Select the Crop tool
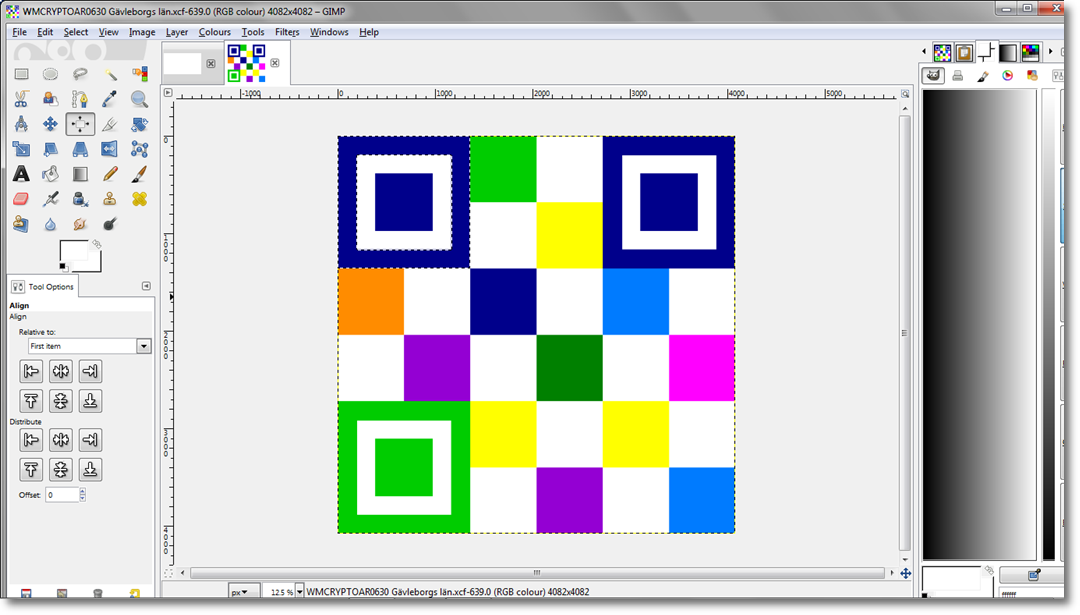This screenshot has height=615, width=1080. [x=110, y=124]
